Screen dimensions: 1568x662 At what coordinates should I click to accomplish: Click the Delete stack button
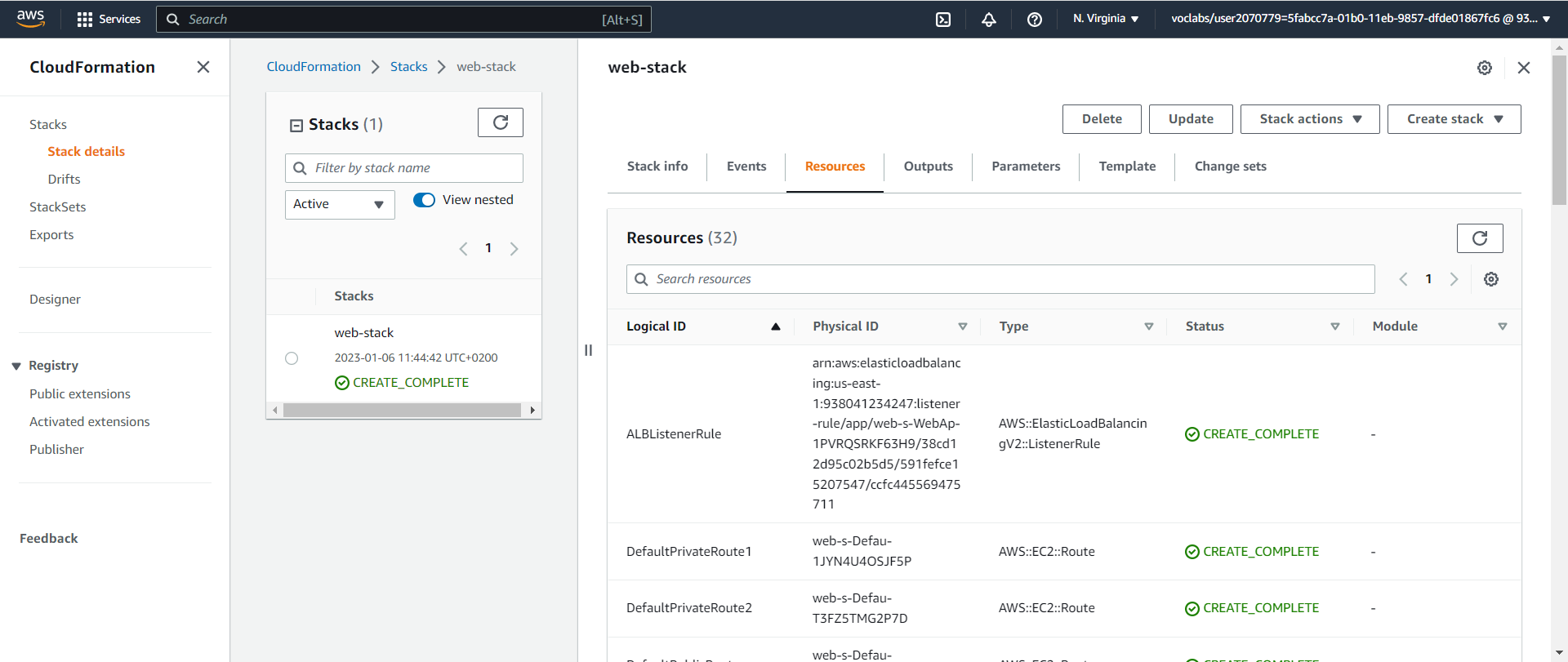[x=1102, y=119]
